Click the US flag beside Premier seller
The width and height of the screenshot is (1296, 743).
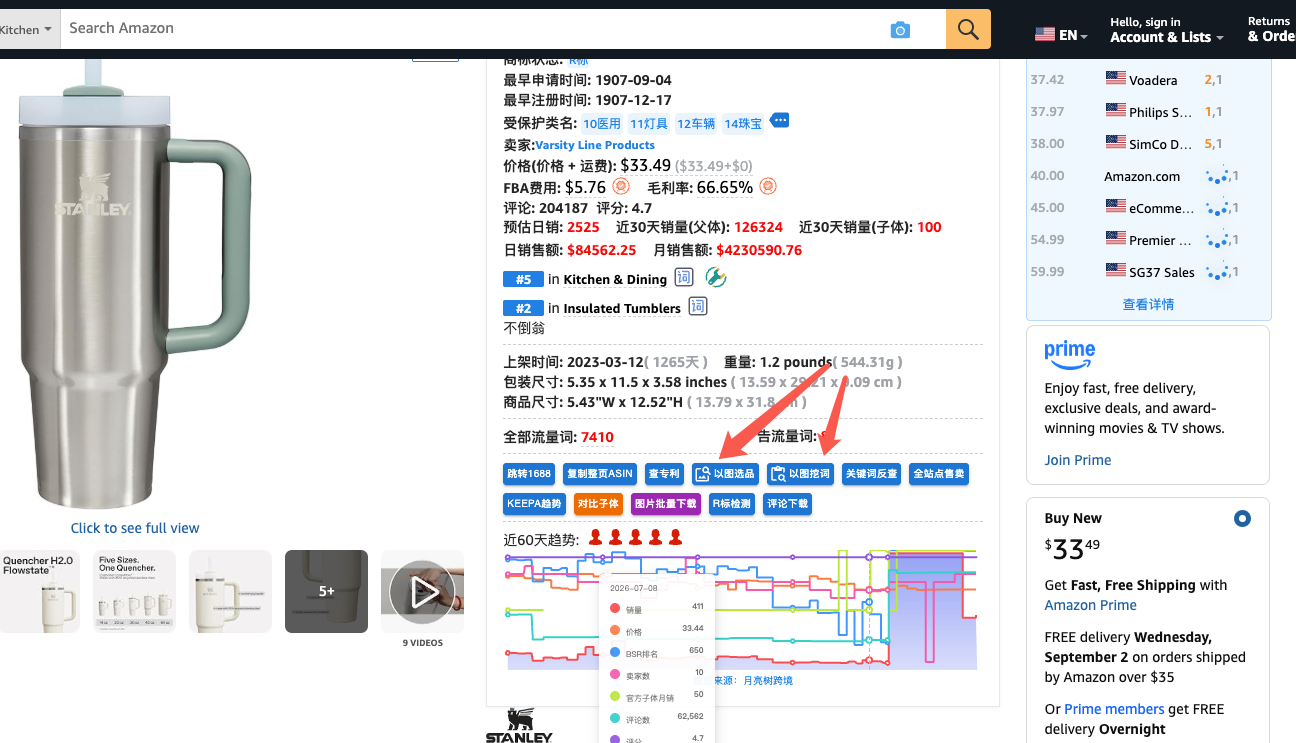click(1115, 239)
